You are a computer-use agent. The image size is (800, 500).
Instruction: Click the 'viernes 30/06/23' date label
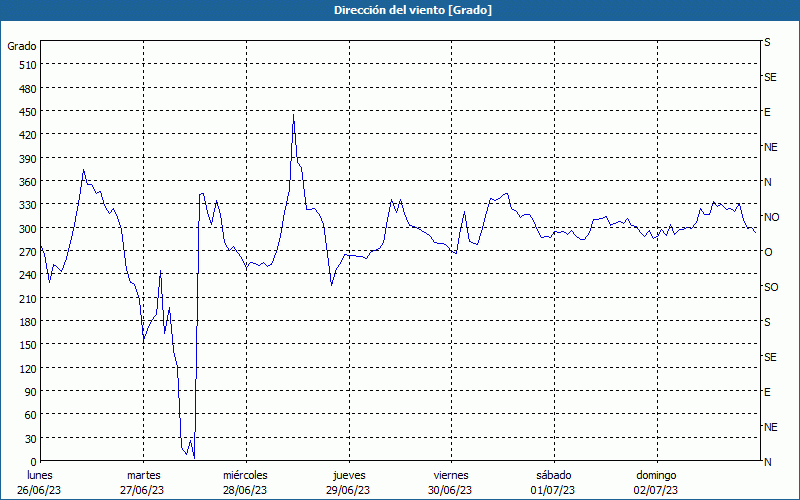pyautogui.click(x=451, y=483)
